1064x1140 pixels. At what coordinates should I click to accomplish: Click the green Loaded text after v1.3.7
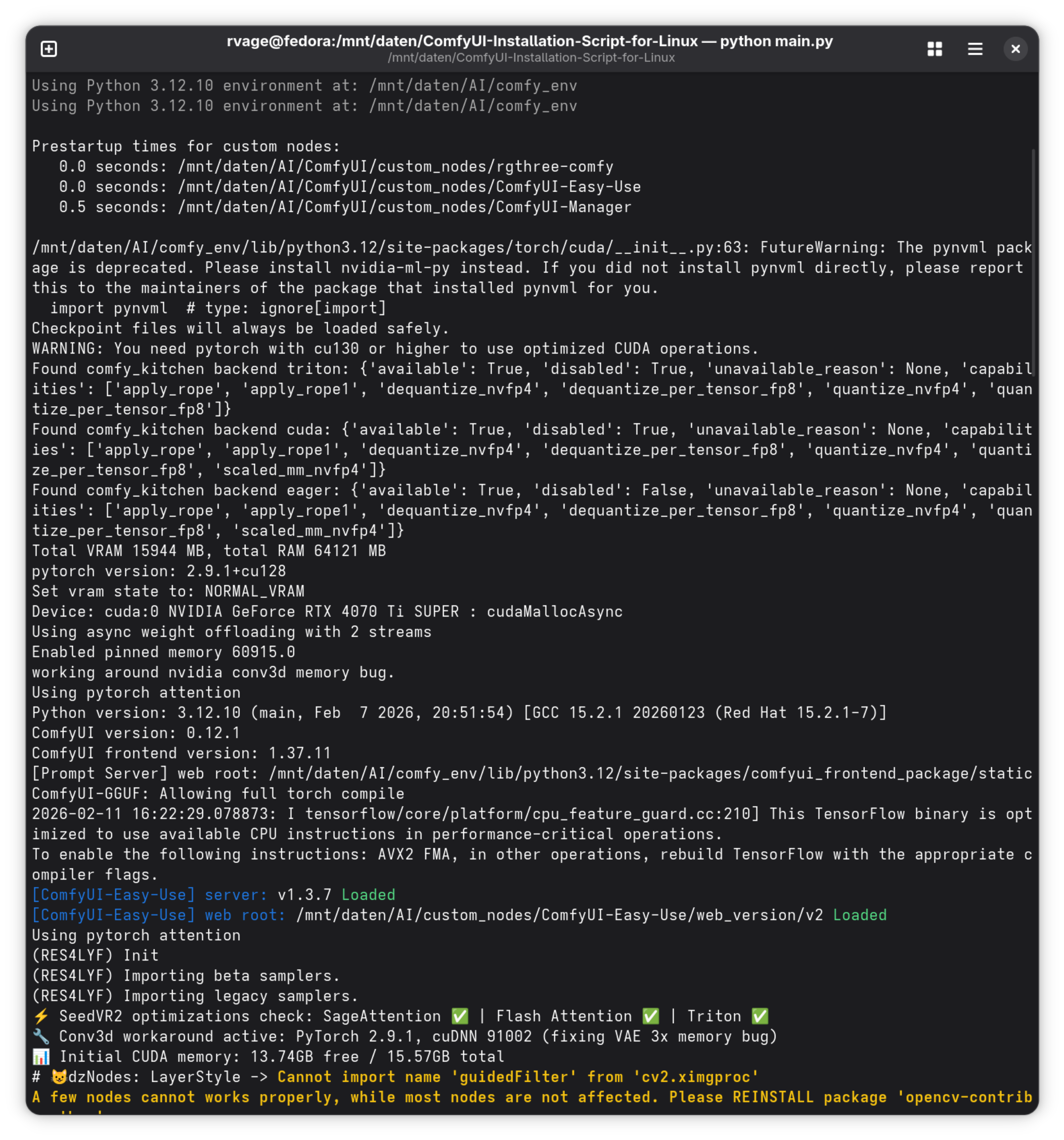click(369, 895)
